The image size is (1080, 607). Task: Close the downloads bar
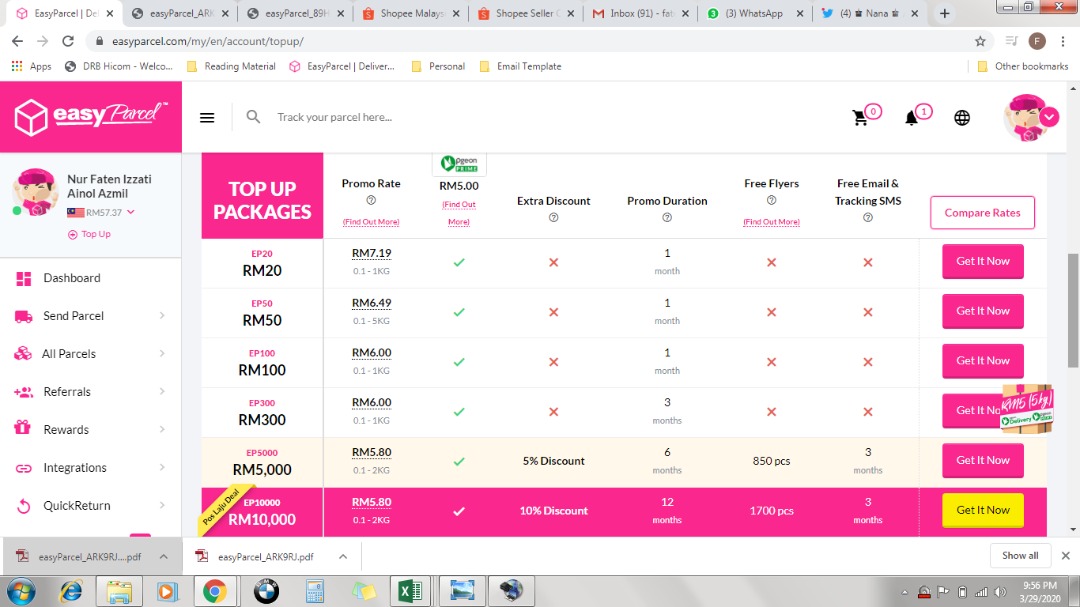(x=1066, y=555)
